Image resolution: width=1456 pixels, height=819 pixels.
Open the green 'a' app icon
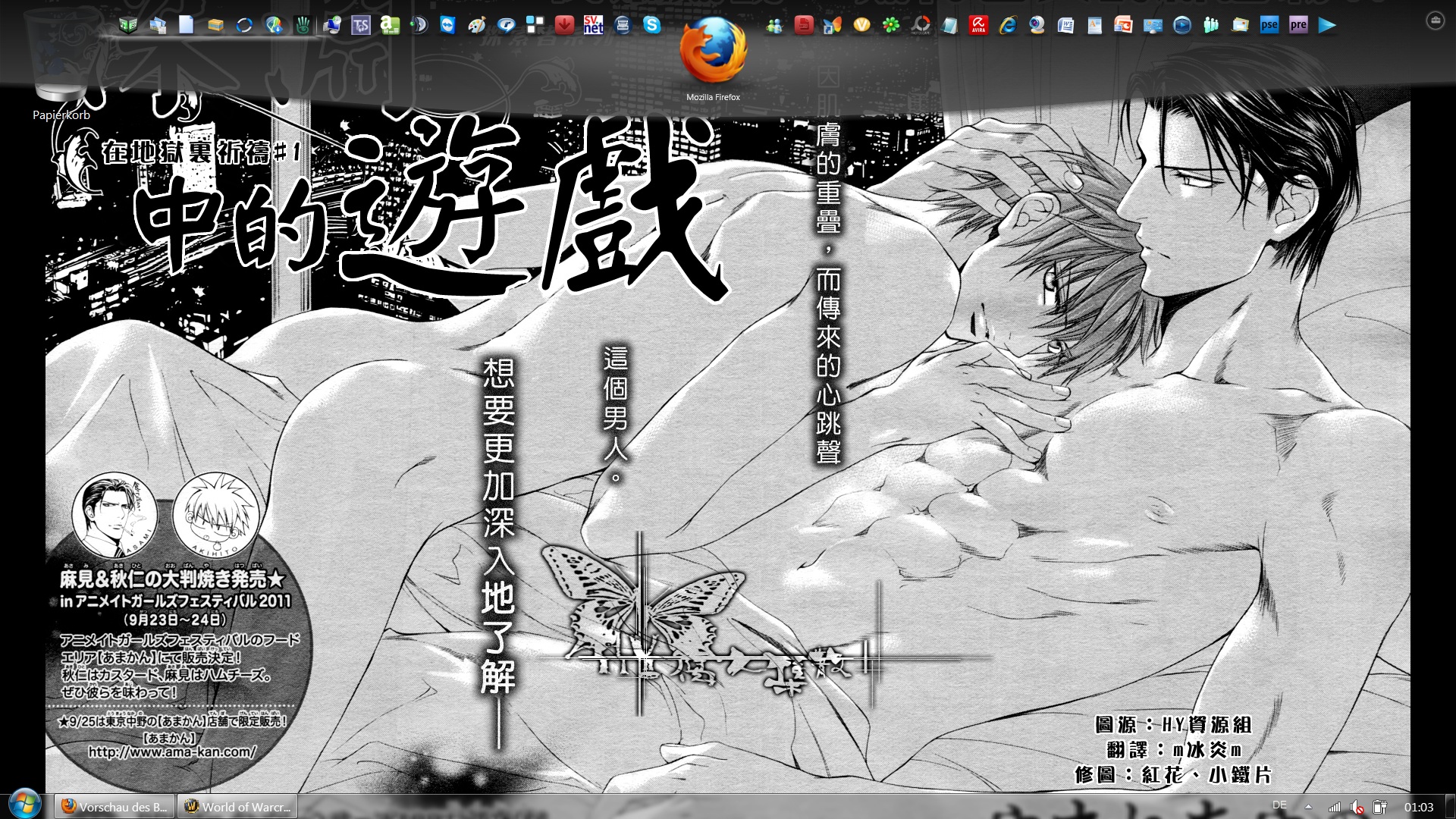click(x=390, y=25)
